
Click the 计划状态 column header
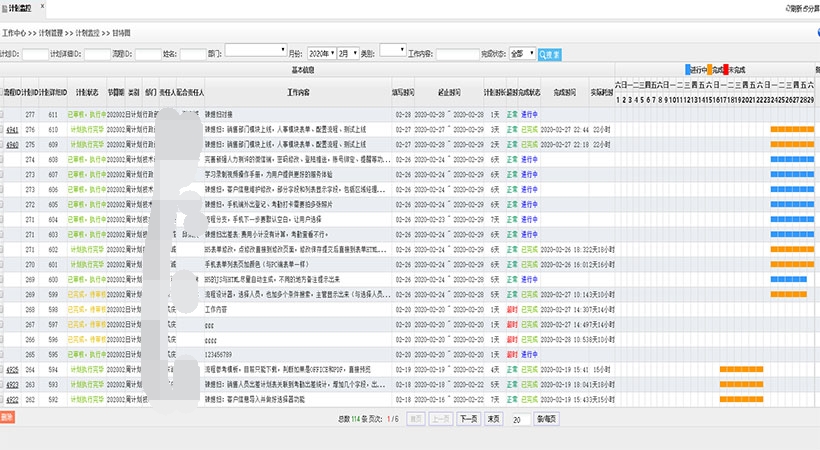pyautogui.click(x=87, y=92)
